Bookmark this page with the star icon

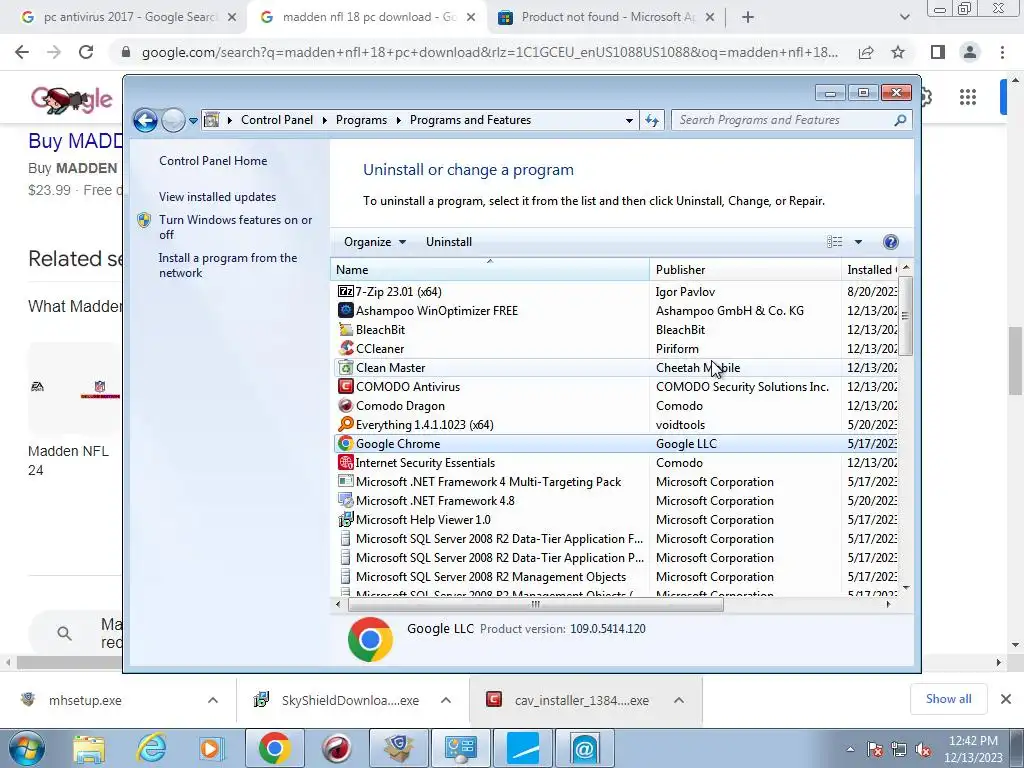coord(898,52)
